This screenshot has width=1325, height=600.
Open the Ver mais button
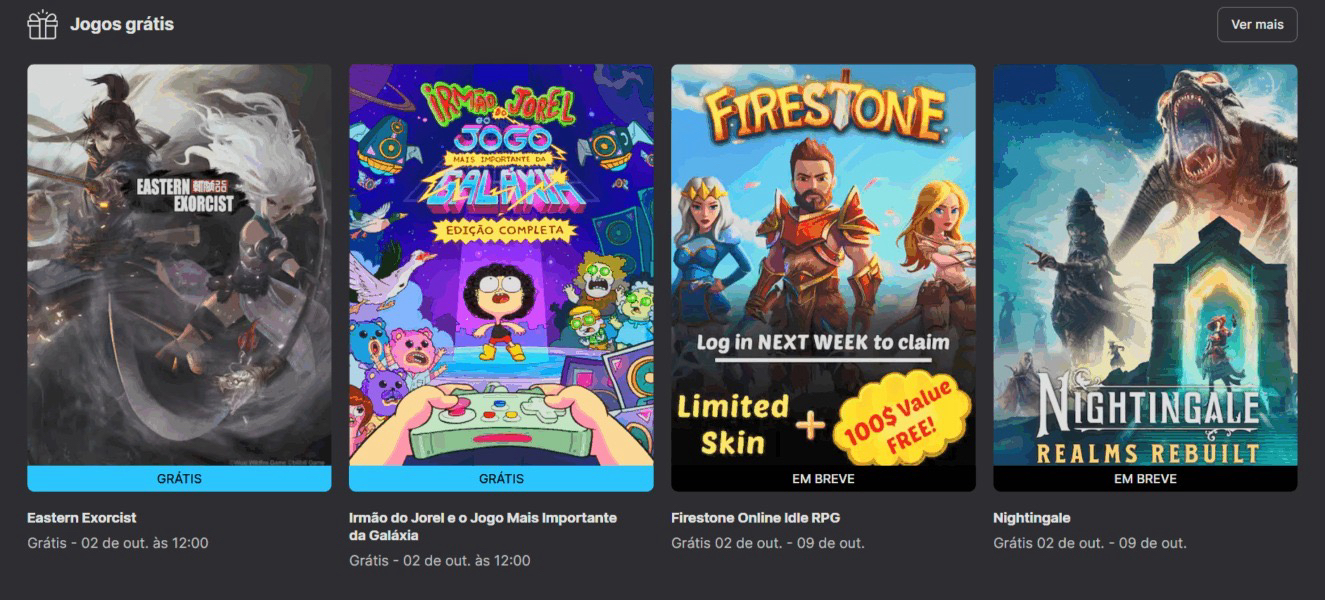click(1257, 25)
